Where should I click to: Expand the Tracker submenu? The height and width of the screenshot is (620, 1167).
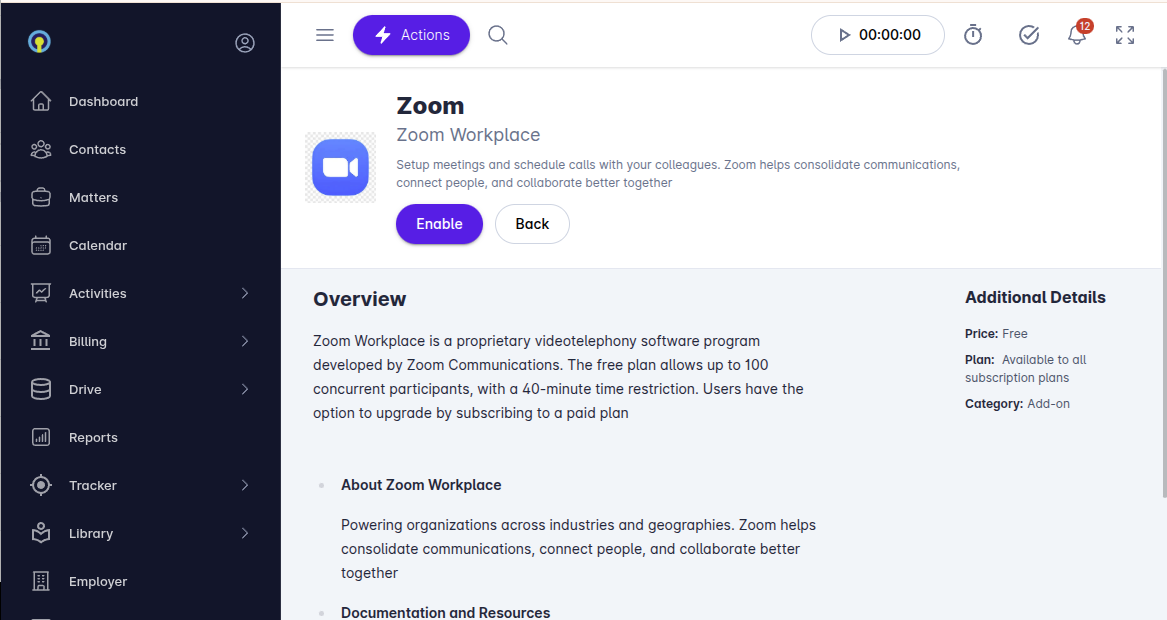tap(245, 485)
